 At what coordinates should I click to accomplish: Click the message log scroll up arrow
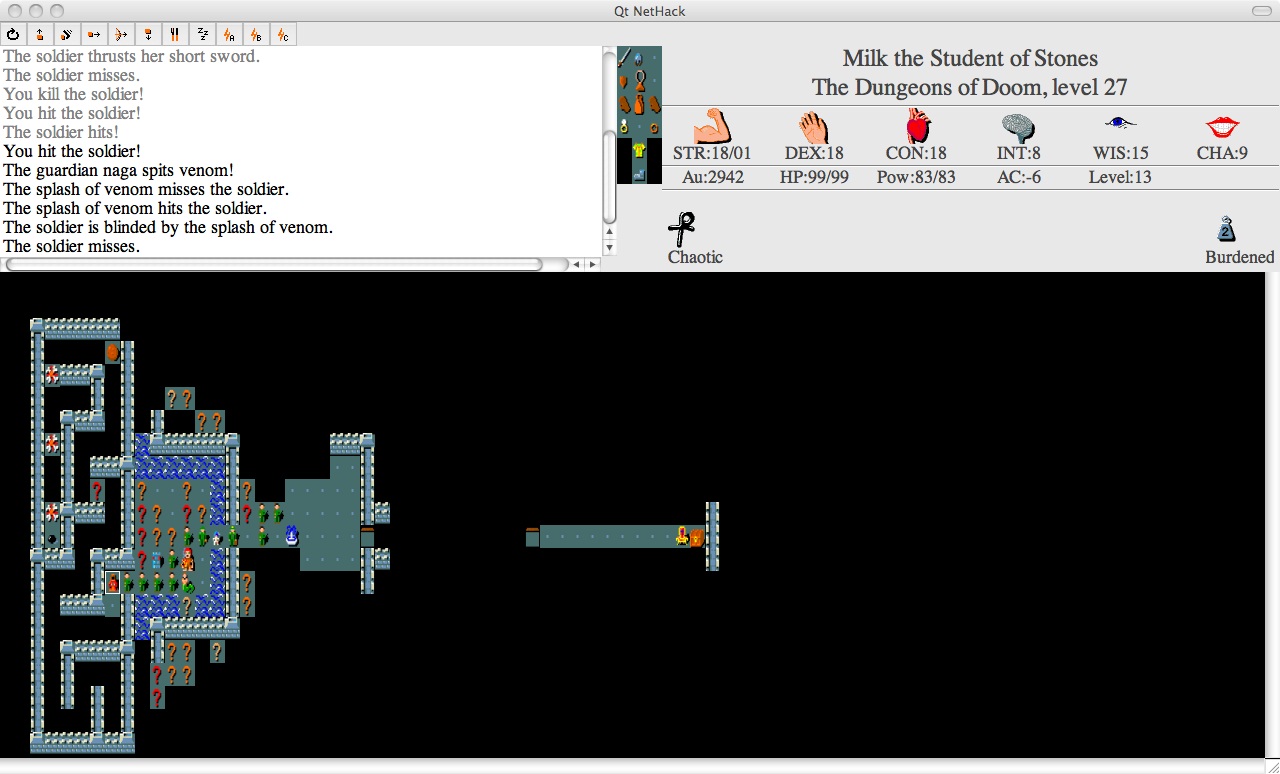(x=610, y=232)
